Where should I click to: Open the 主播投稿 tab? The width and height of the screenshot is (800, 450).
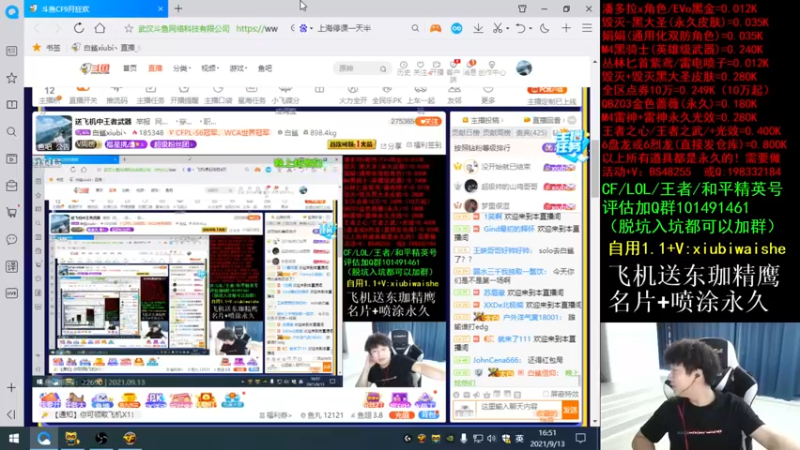(x=482, y=120)
